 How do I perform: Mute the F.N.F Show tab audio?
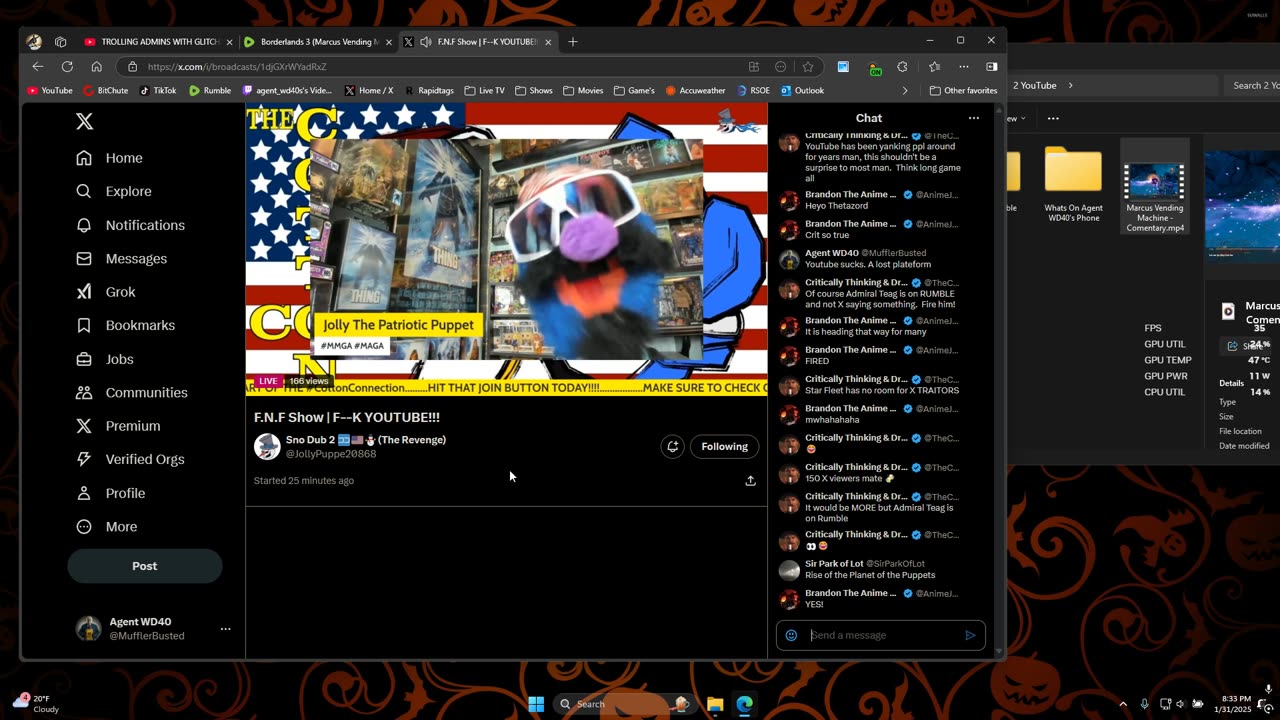point(426,42)
